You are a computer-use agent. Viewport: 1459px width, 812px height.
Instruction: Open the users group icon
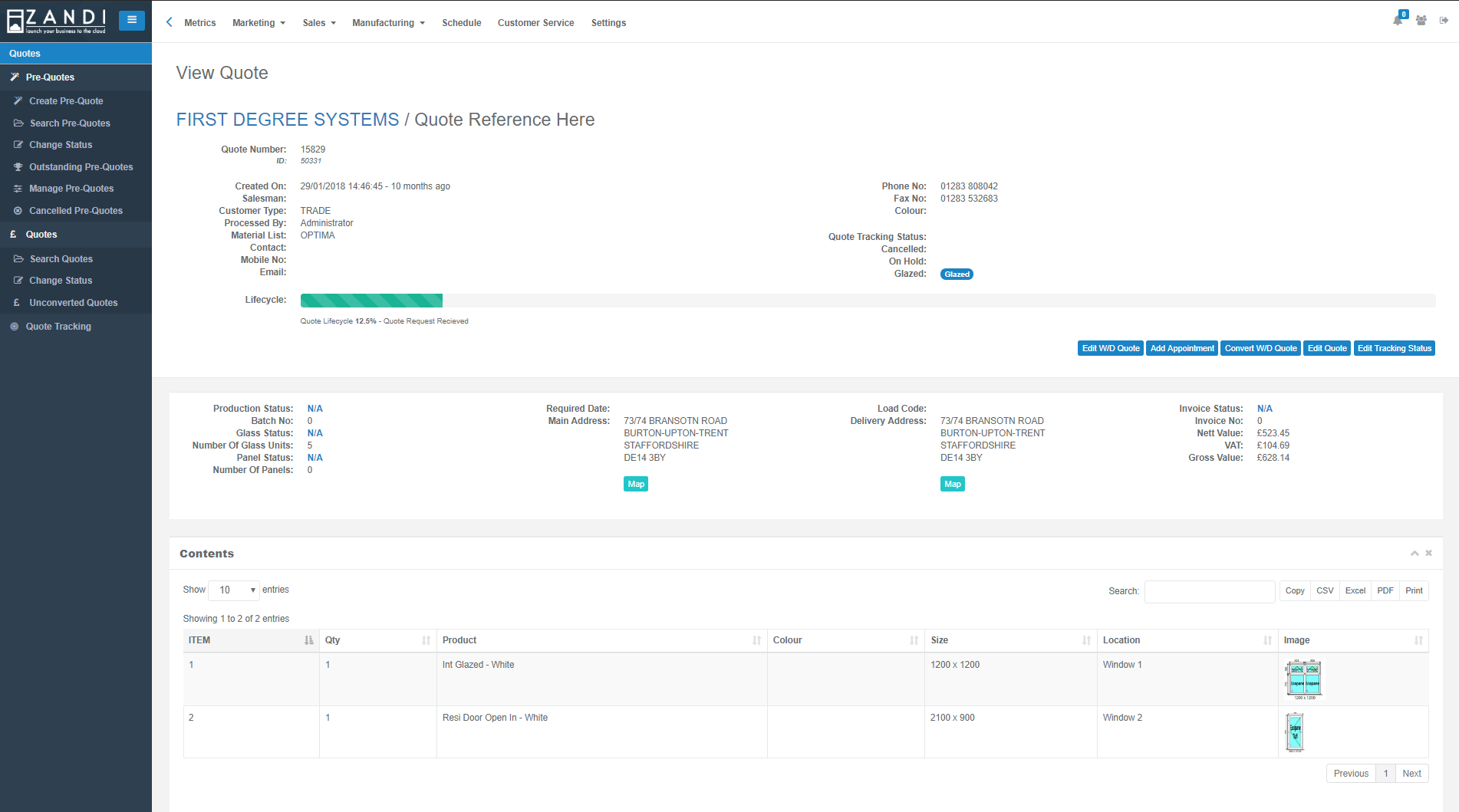pos(1421,21)
